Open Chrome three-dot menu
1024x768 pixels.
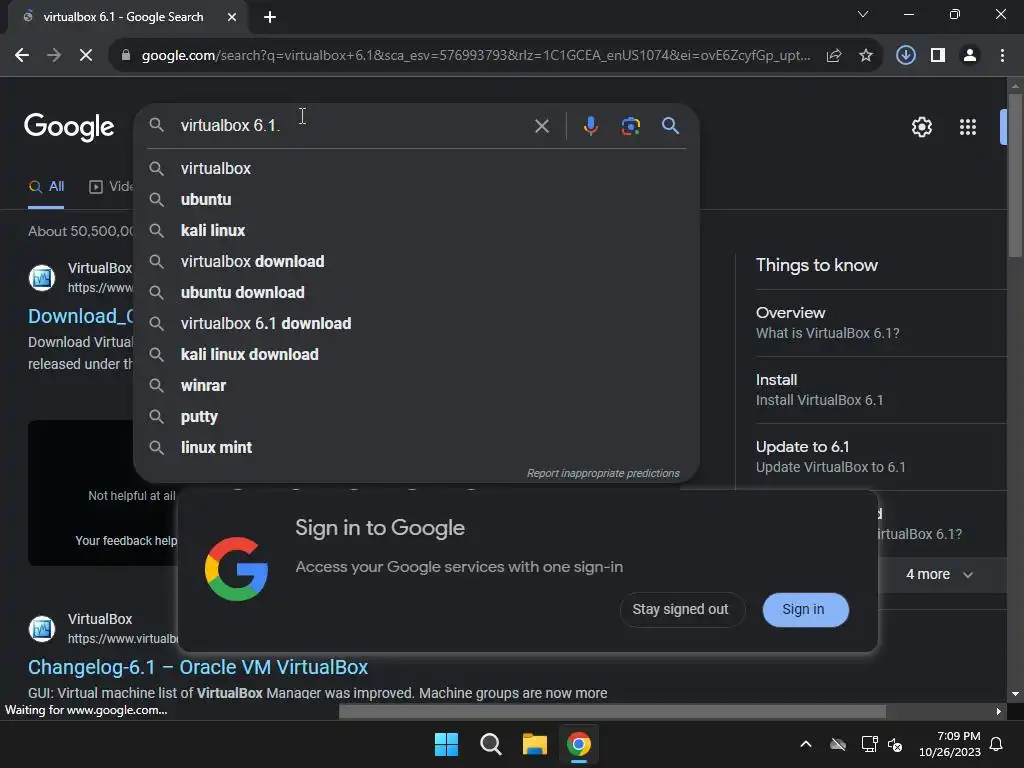1002,56
